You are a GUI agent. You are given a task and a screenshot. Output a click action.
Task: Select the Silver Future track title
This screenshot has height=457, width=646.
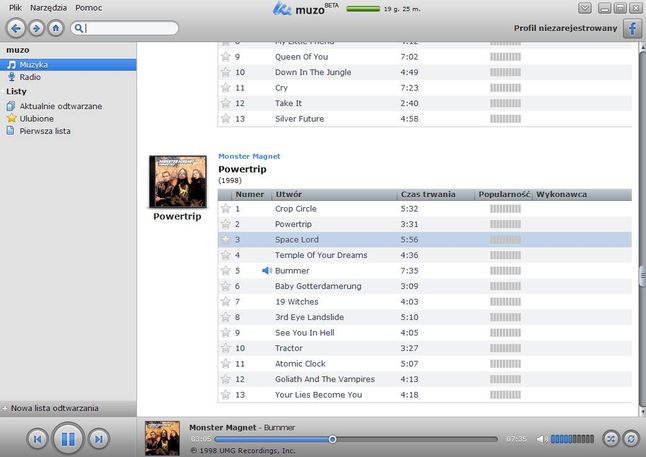(x=300, y=119)
